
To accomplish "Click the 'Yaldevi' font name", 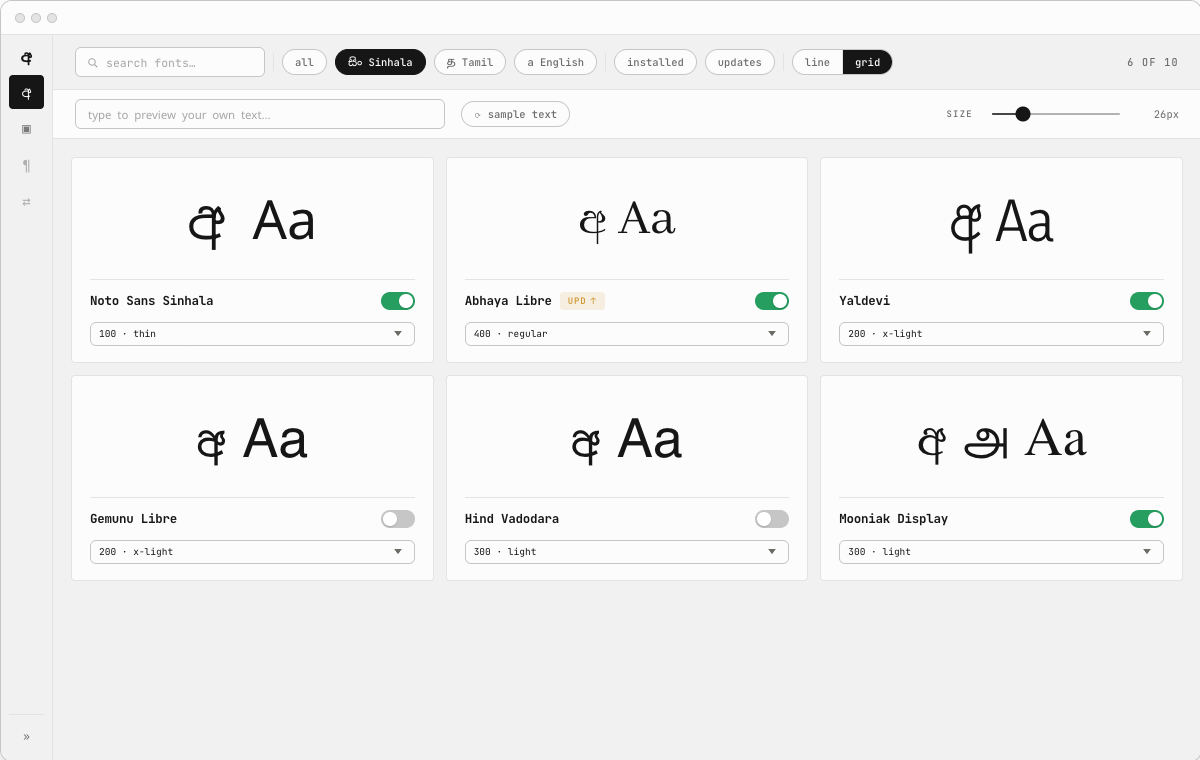I will pyautogui.click(x=864, y=301).
